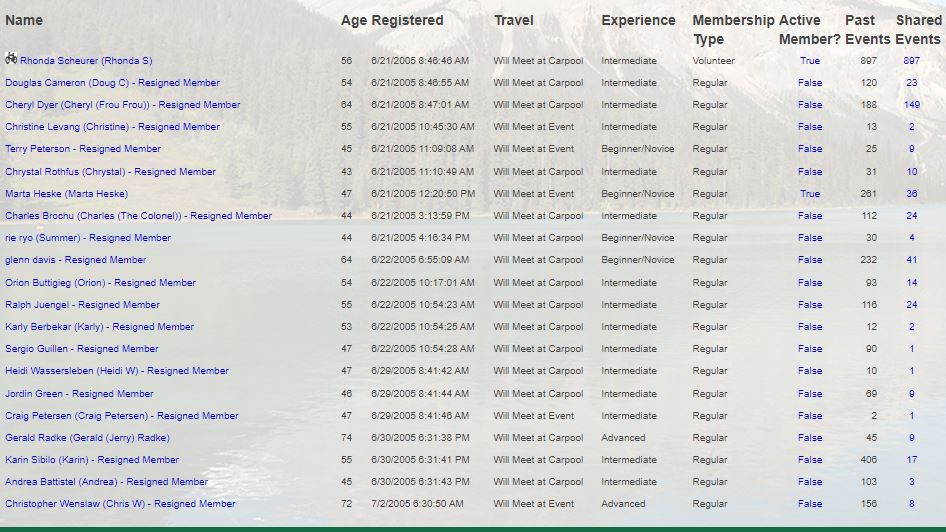The image size is (946, 532).
Task: Select Gerald Radke (Gerald (Jerry) Radke) link
Action: 87,438
